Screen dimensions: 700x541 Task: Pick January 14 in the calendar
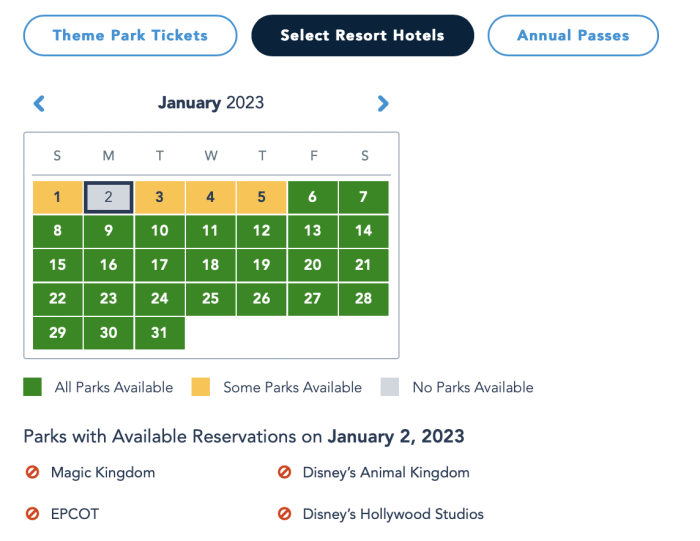(363, 231)
